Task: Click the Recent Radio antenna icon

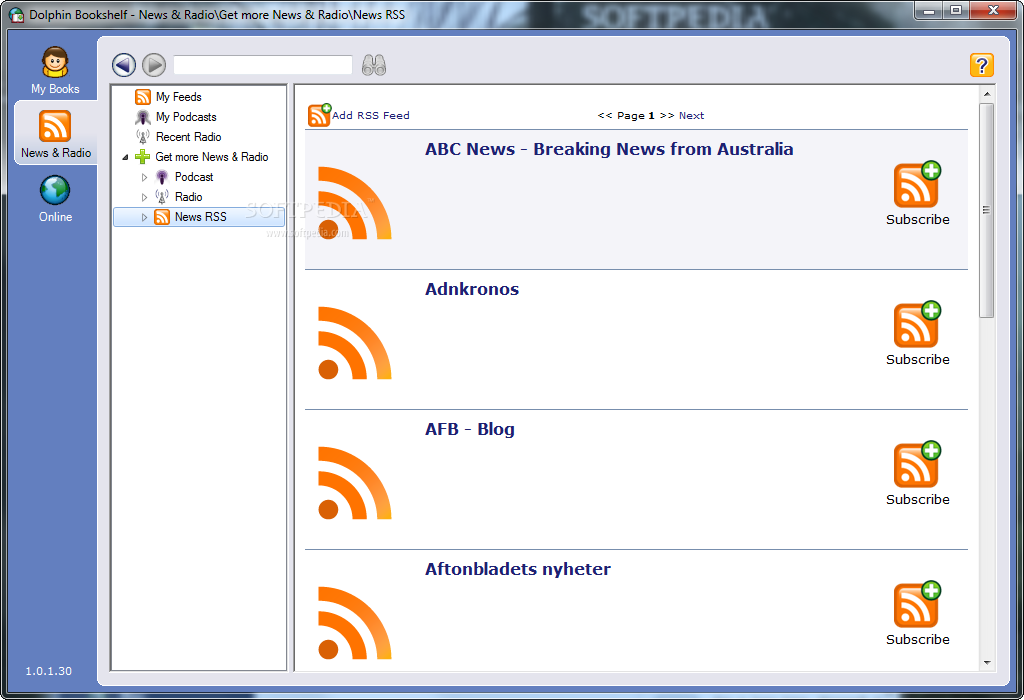Action: 143,137
